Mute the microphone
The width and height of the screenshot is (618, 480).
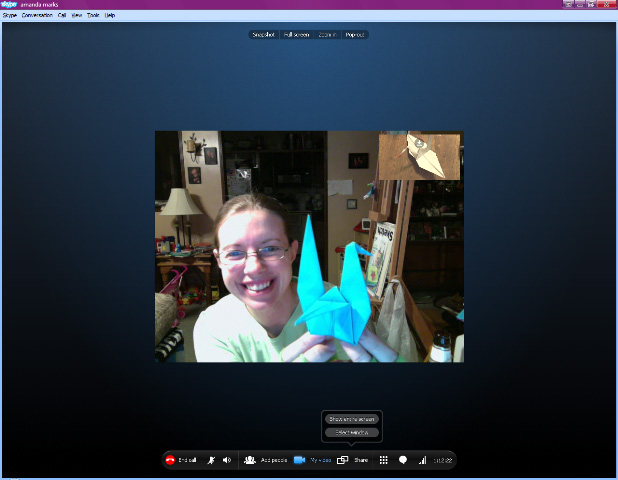pos(211,460)
